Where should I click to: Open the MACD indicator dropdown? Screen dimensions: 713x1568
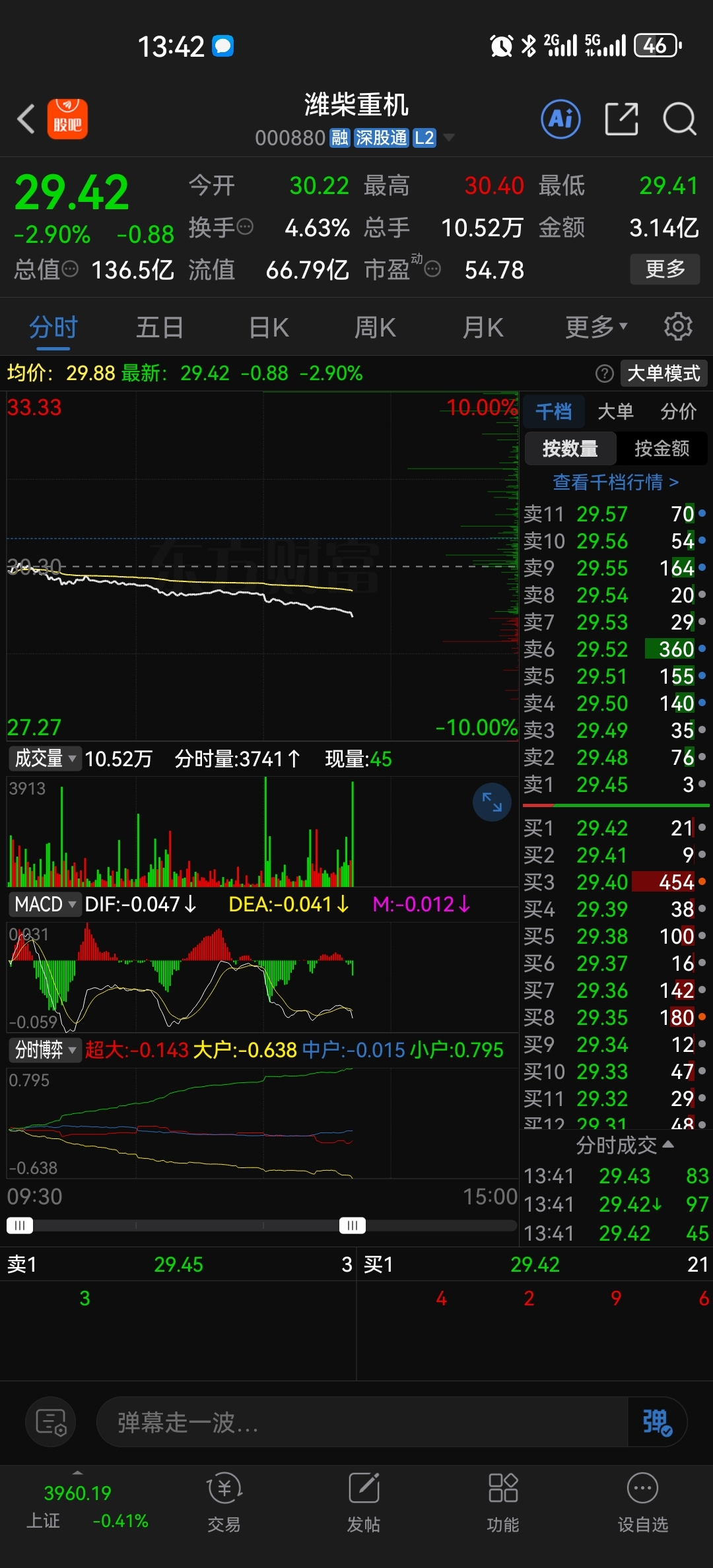[x=45, y=904]
